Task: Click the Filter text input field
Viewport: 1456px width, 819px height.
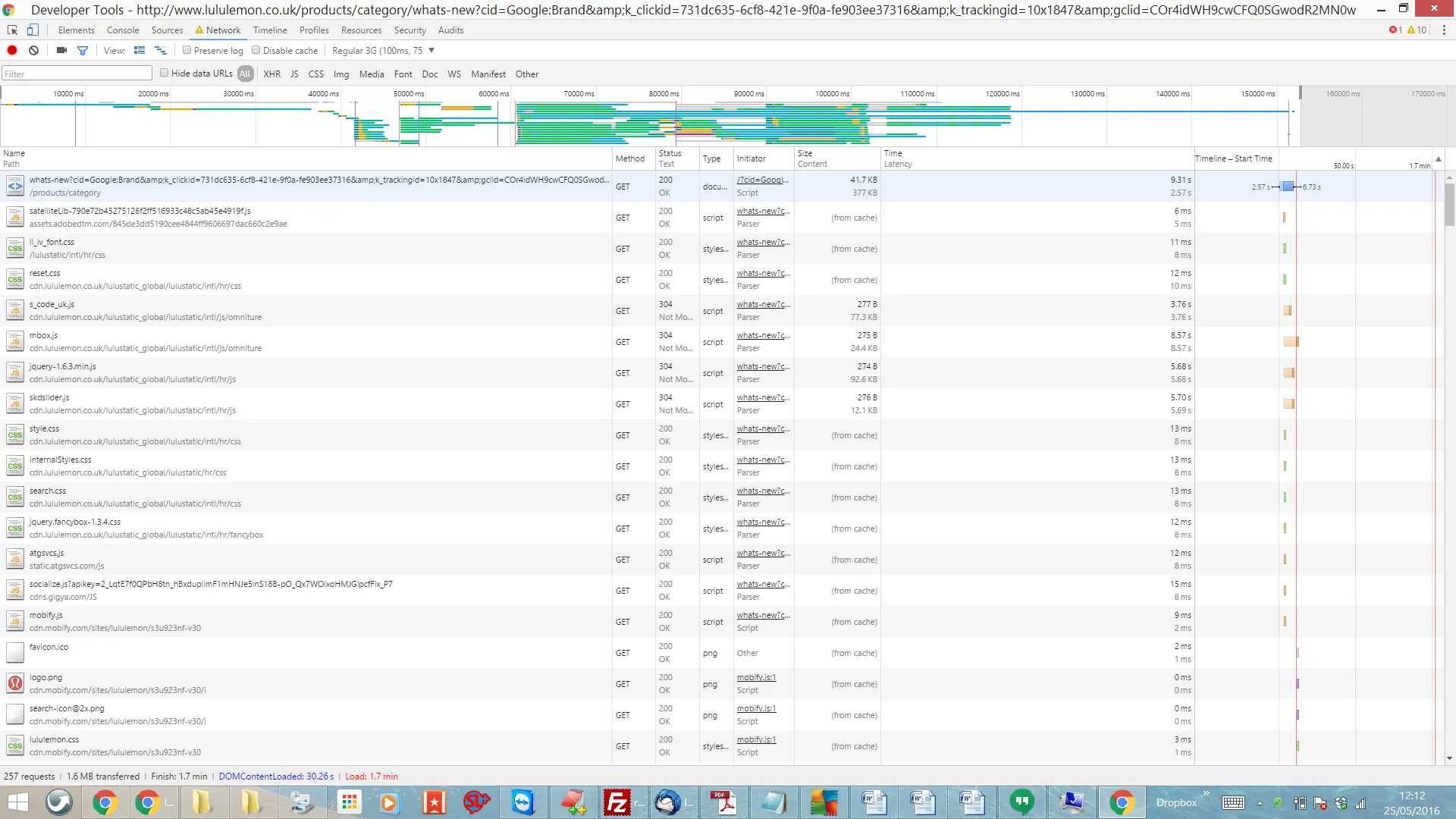Action: [x=77, y=74]
